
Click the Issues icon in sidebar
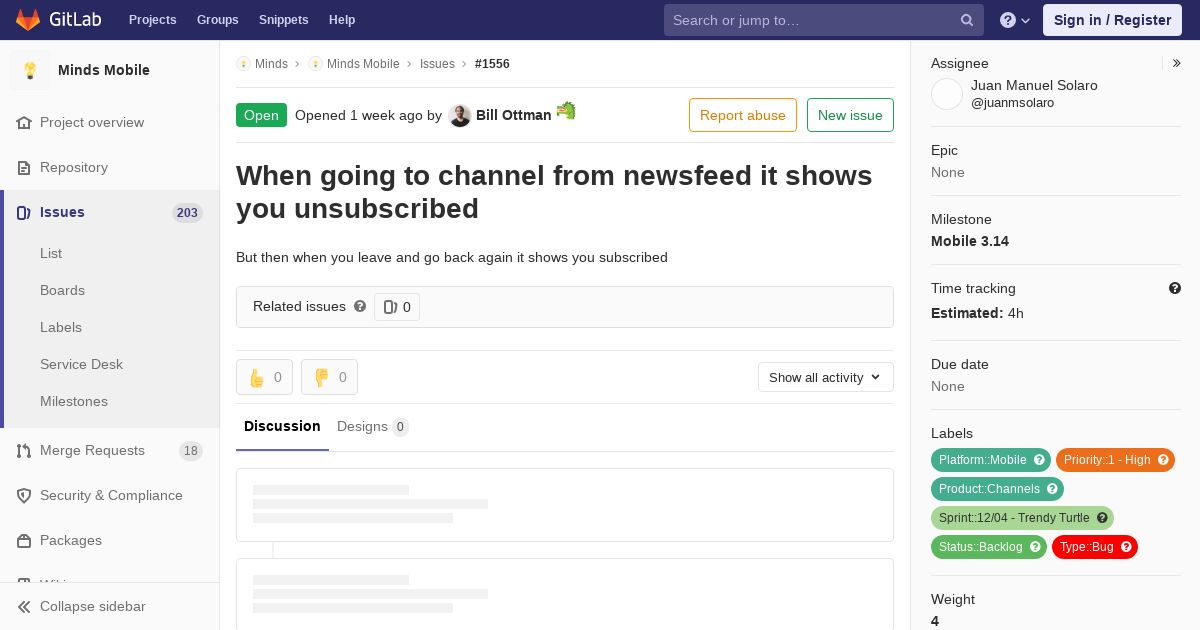coord(24,213)
